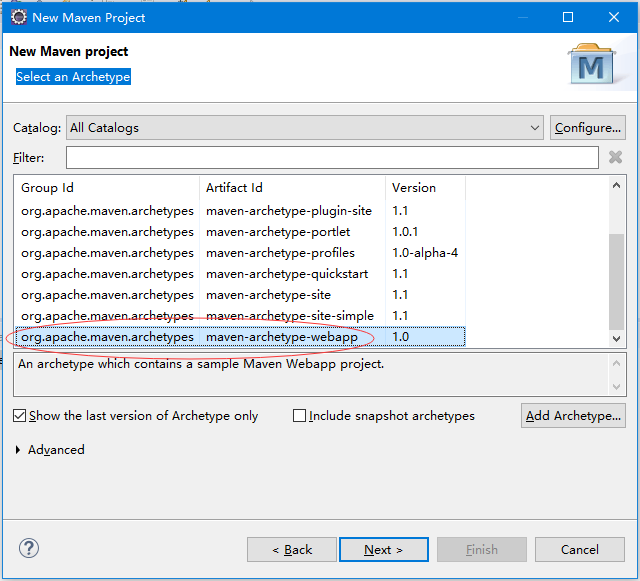Select the maven-archetype-portlet row
Image resolution: width=640 pixels, height=581 pixels.
click(240, 232)
